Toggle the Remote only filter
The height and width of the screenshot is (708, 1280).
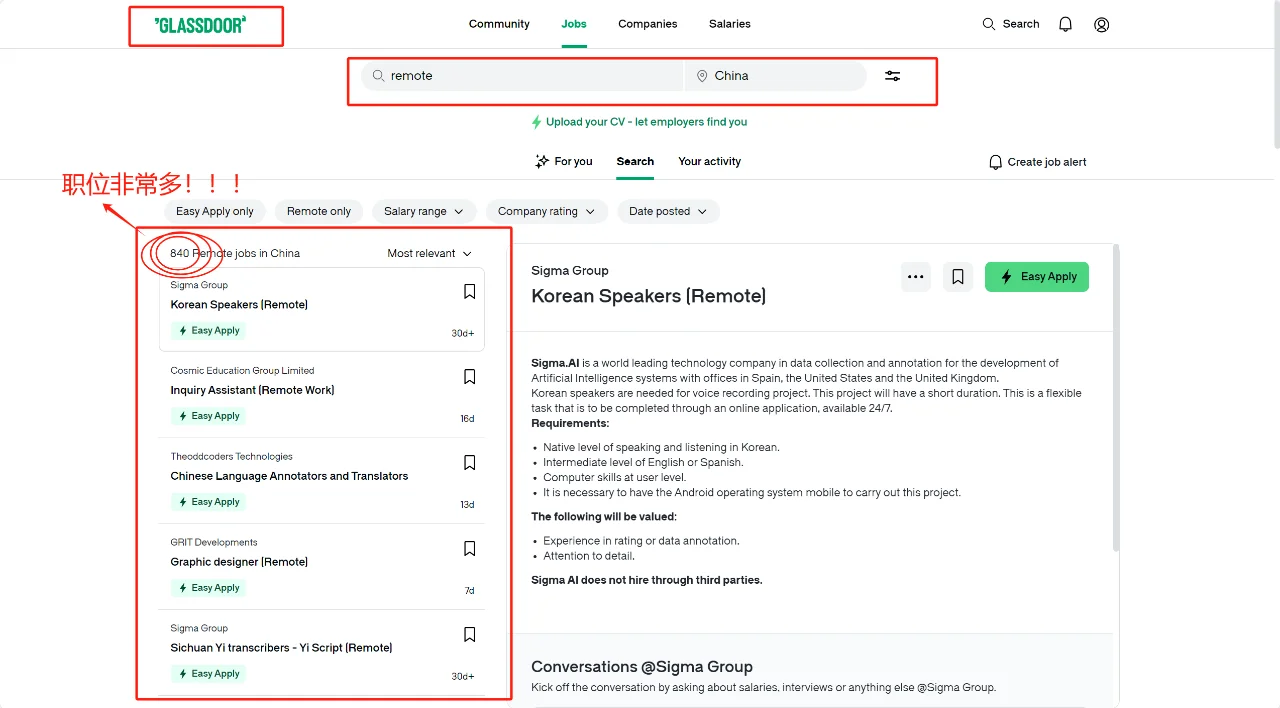pyautogui.click(x=319, y=211)
